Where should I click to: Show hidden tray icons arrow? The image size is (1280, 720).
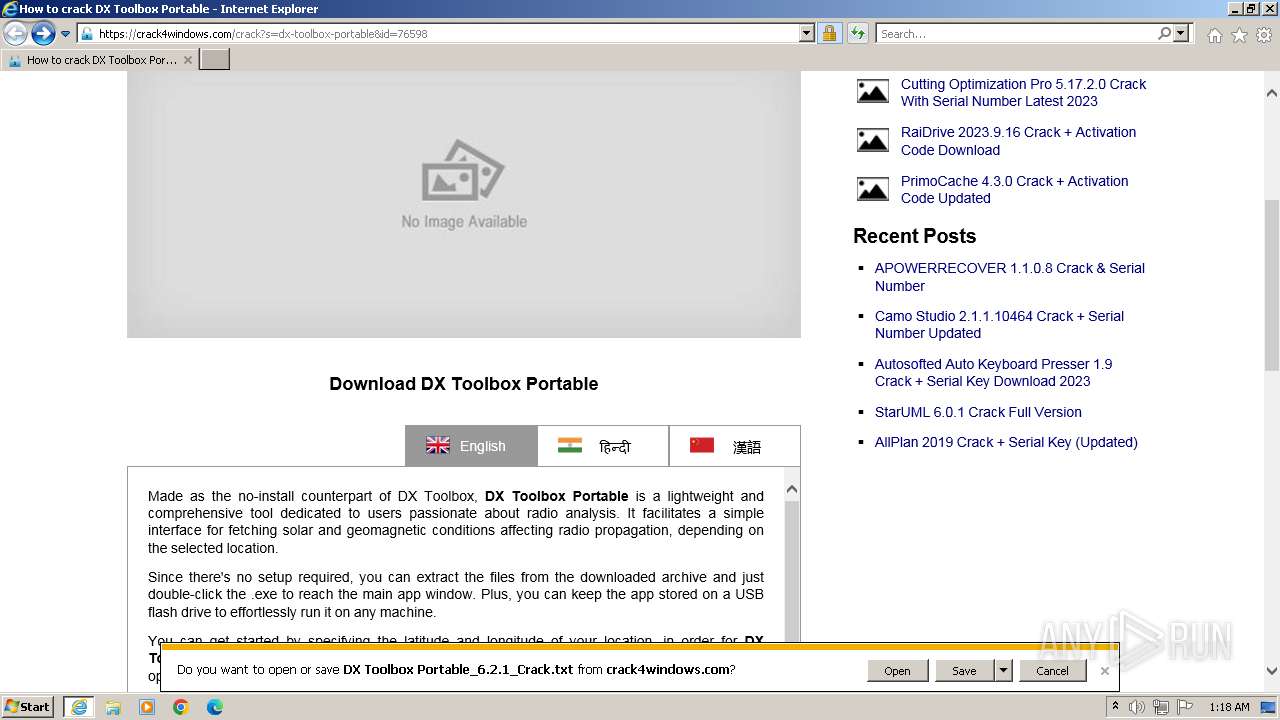tap(1117, 707)
